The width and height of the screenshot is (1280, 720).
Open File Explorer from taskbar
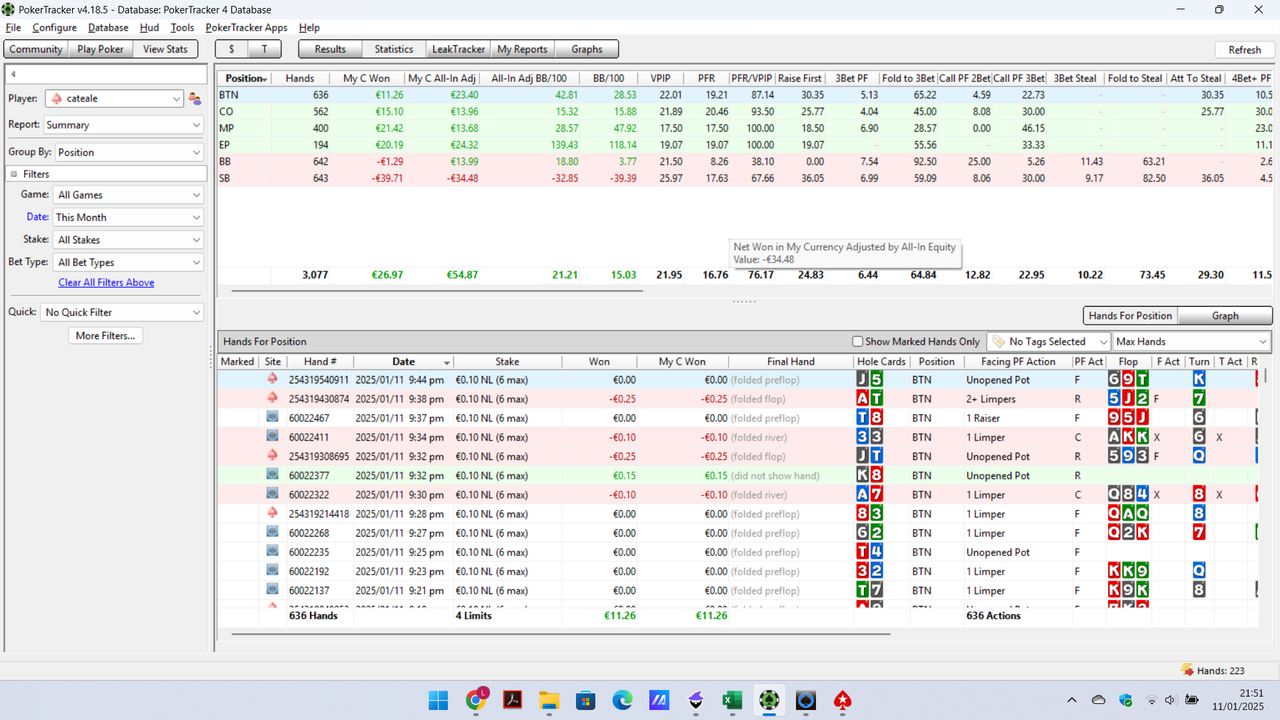pos(549,701)
